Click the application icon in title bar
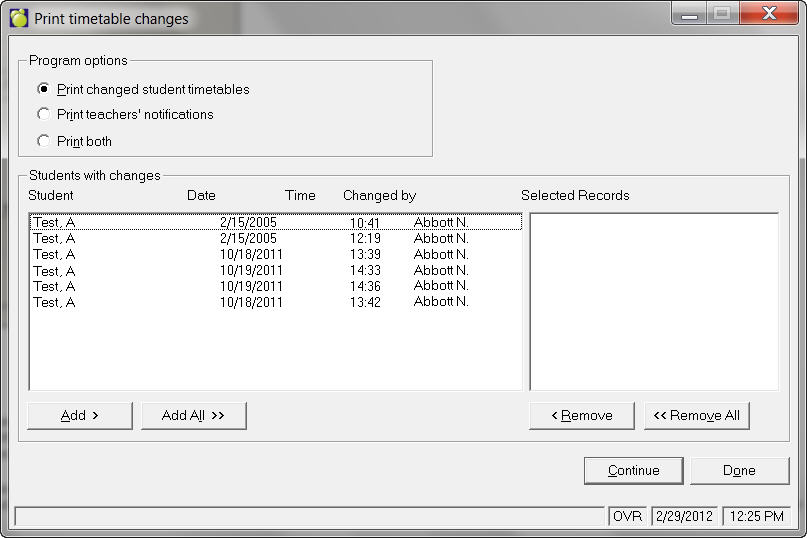 [18, 17]
